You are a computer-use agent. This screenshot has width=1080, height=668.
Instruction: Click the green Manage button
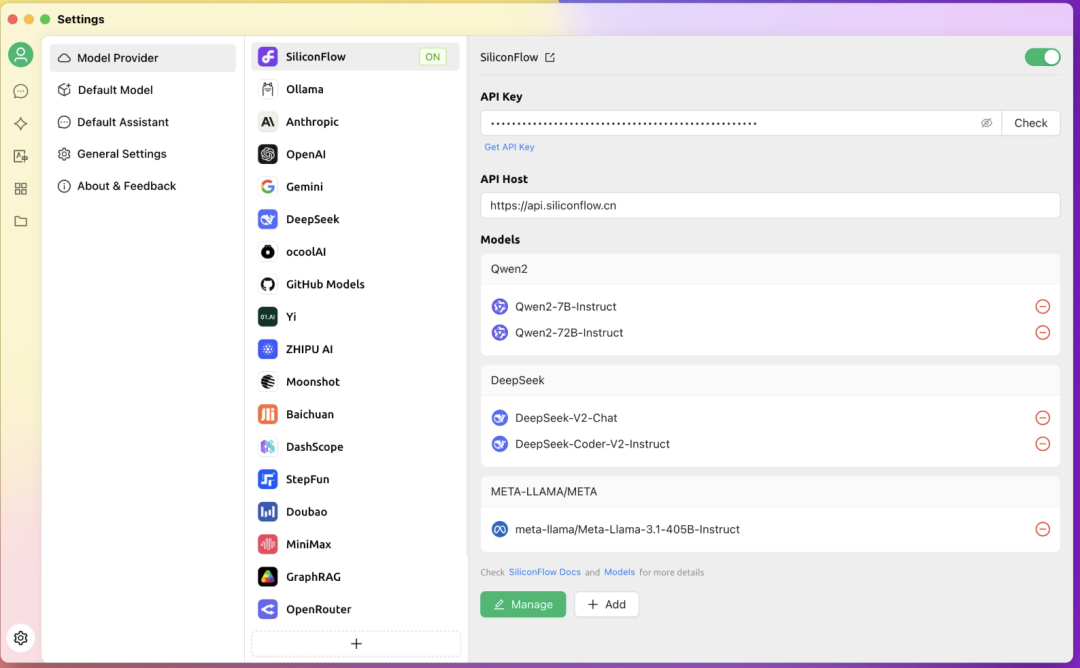coord(523,604)
